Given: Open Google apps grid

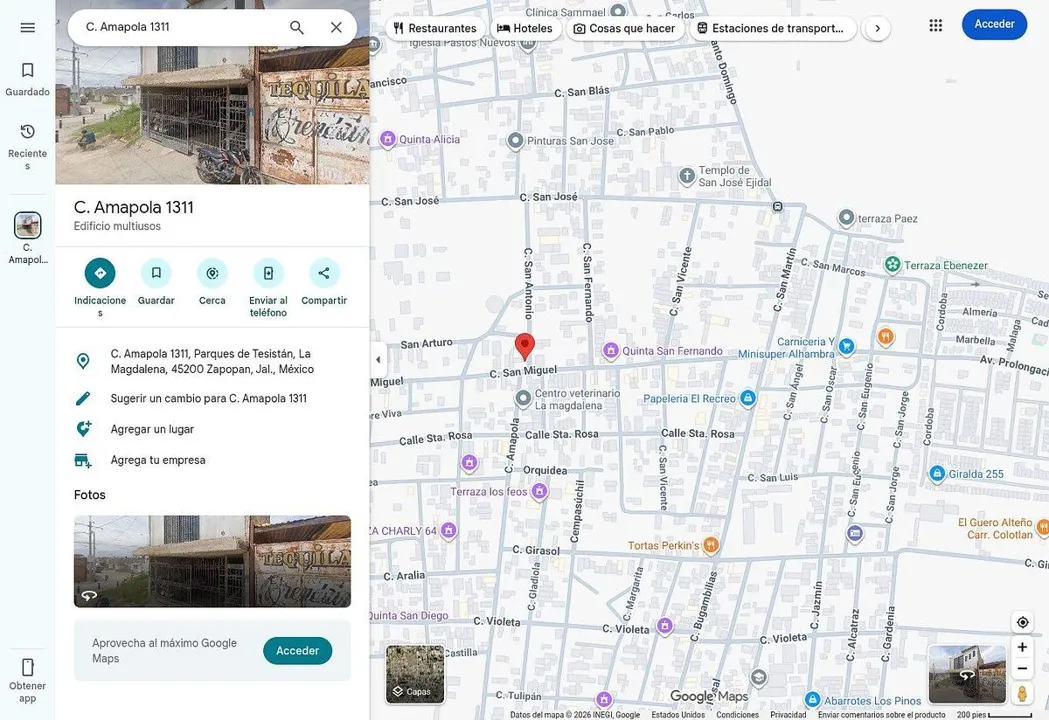Looking at the screenshot, I should click(935, 25).
